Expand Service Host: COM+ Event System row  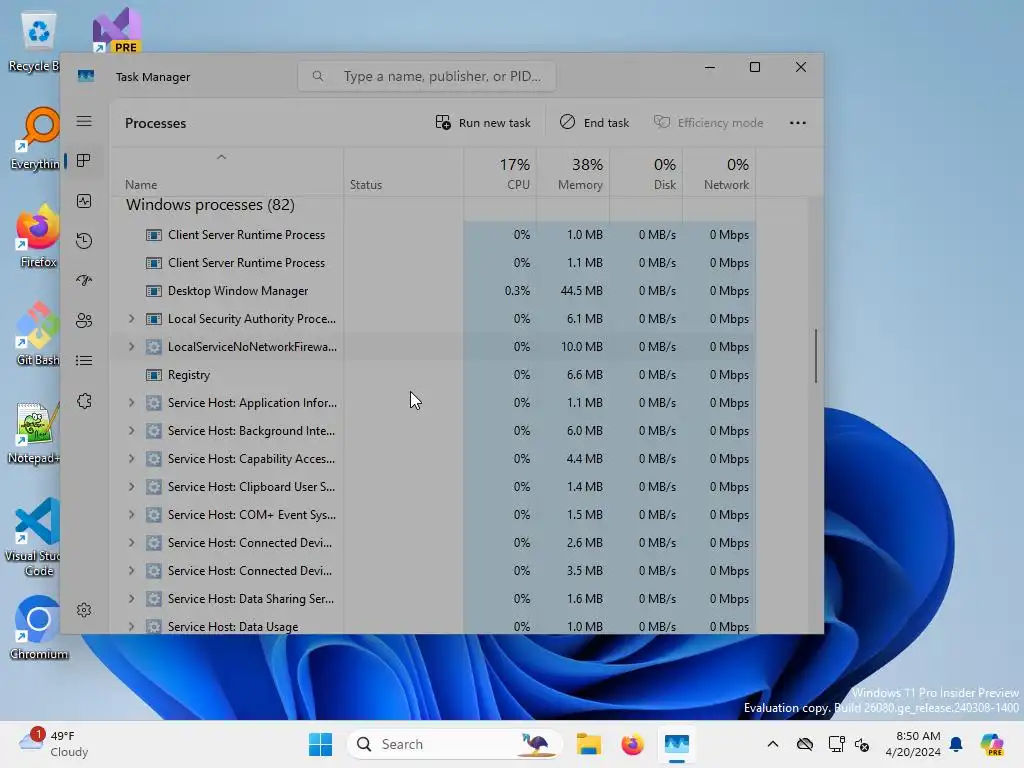pos(131,515)
